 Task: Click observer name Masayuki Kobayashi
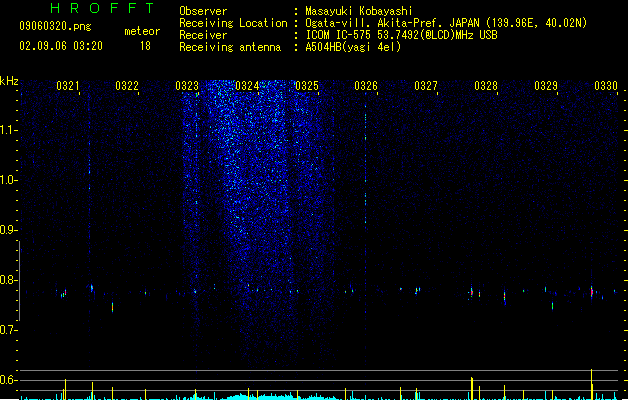coord(359,11)
